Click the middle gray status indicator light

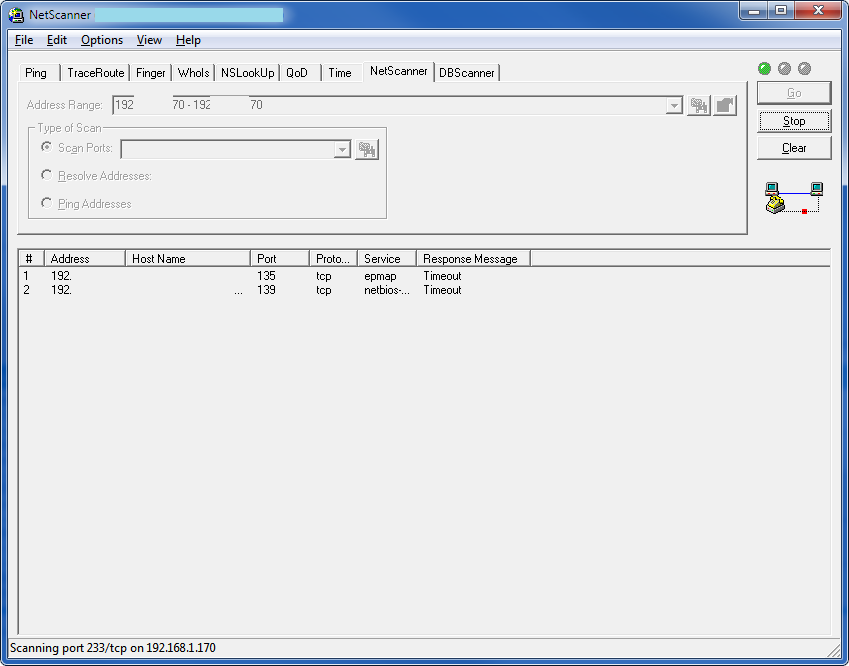point(784,69)
